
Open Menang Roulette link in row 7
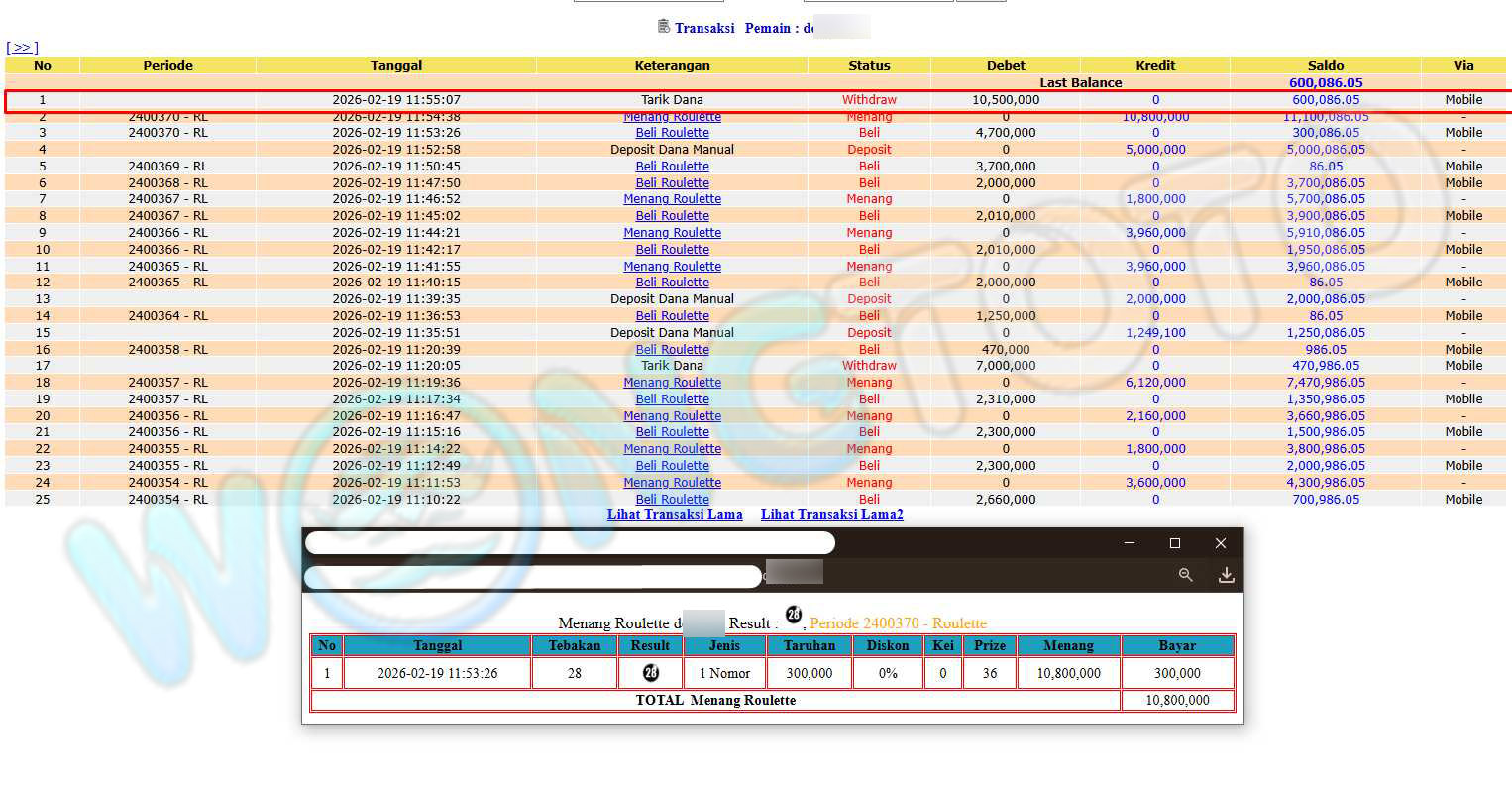click(x=672, y=199)
